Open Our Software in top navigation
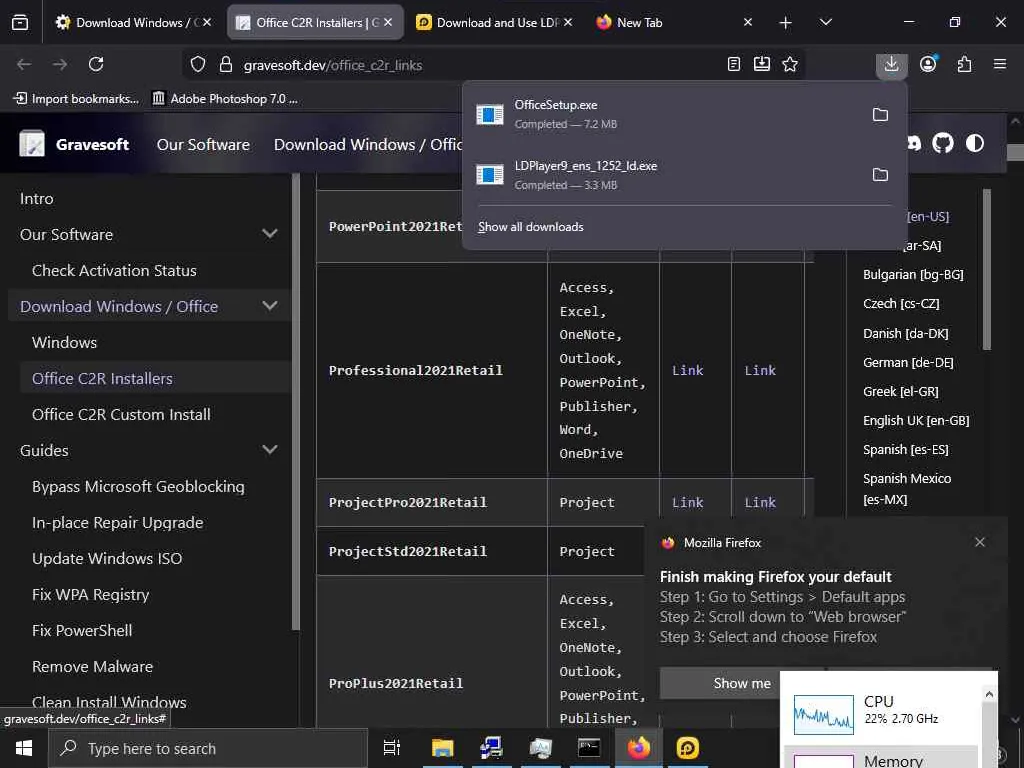Image resolution: width=1024 pixels, height=768 pixels. pyautogui.click(x=203, y=144)
